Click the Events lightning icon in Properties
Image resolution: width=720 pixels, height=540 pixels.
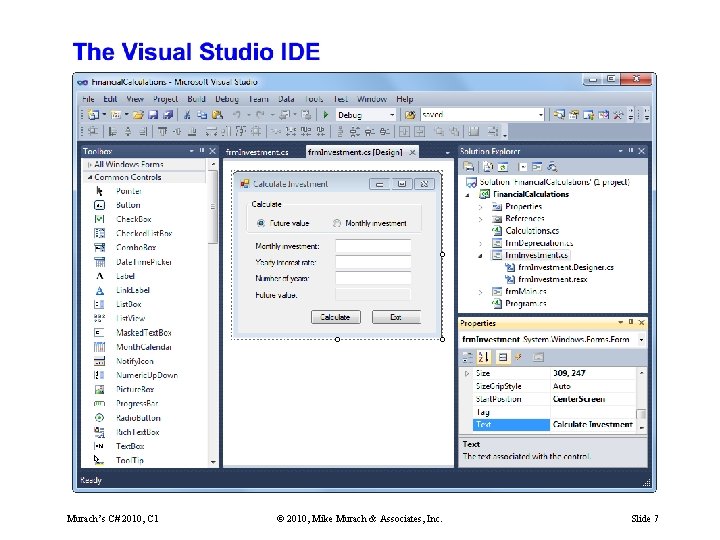pos(518,357)
